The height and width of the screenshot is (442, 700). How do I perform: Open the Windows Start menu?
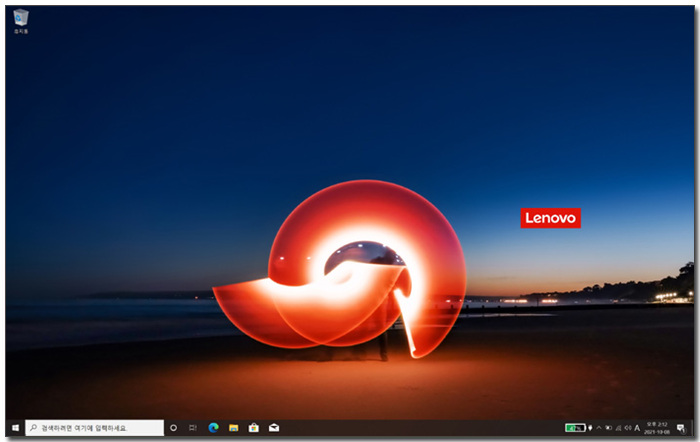[15, 427]
